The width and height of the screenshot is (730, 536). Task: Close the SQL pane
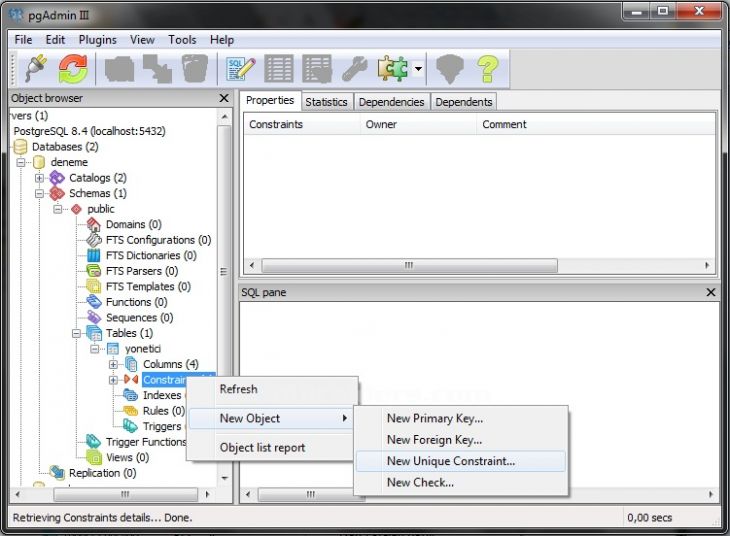pyautogui.click(x=711, y=292)
